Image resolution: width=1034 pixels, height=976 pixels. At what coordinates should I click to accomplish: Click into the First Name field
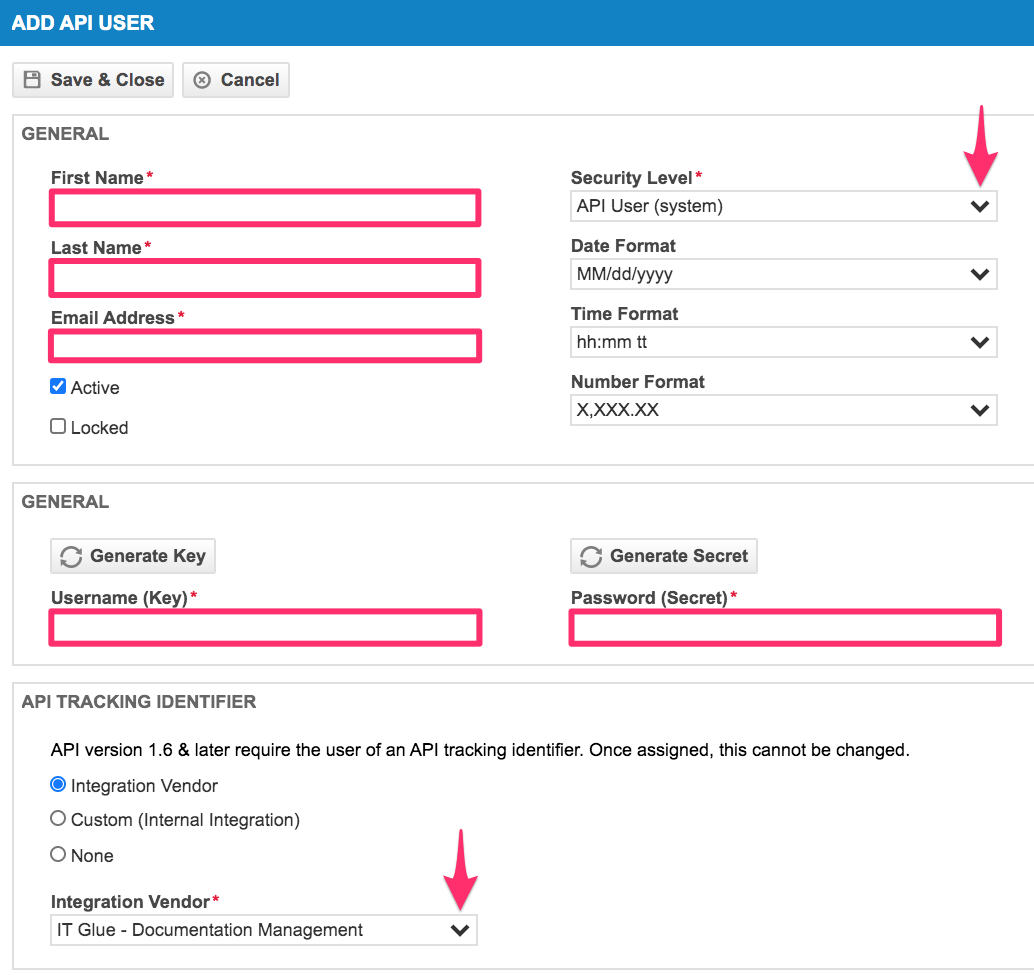[x=265, y=208]
